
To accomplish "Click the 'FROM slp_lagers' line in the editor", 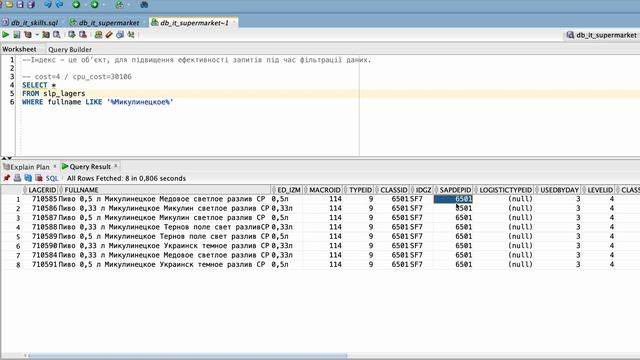I will 53,93.
